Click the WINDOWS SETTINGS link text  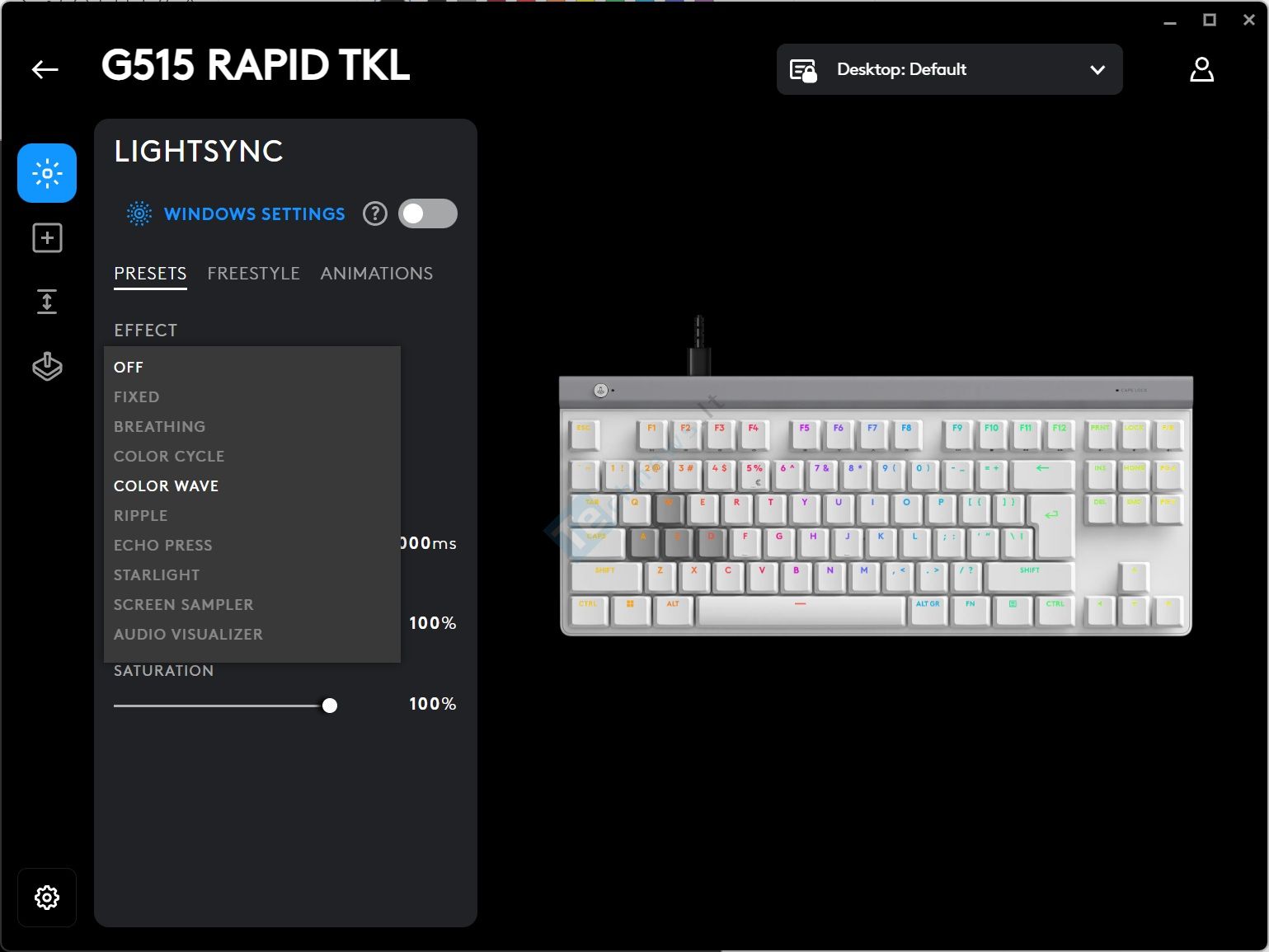254,214
